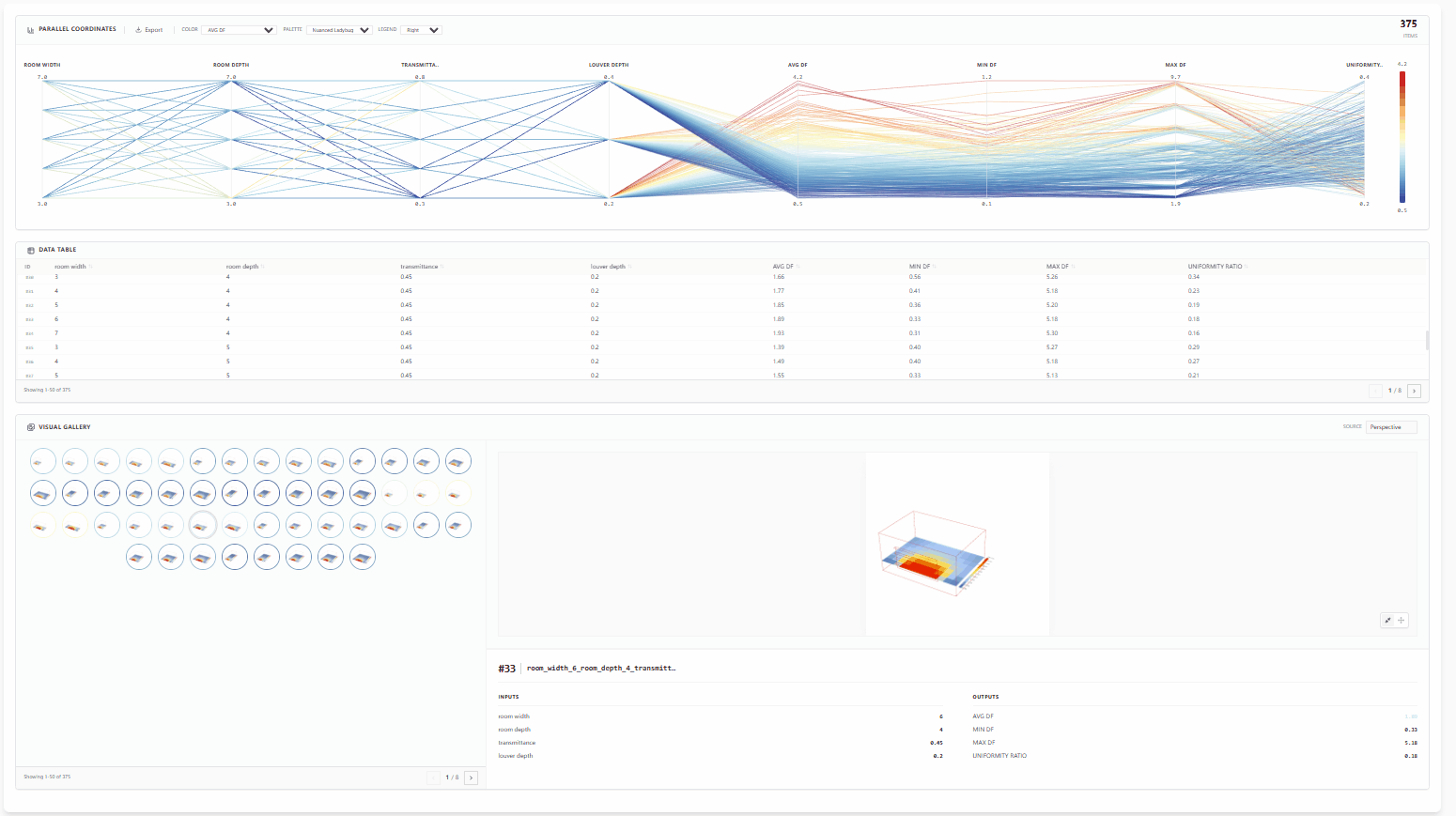This screenshot has width=1456, height=816.
Task: Click the AVG DF color legend bar
Action: [1402, 137]
